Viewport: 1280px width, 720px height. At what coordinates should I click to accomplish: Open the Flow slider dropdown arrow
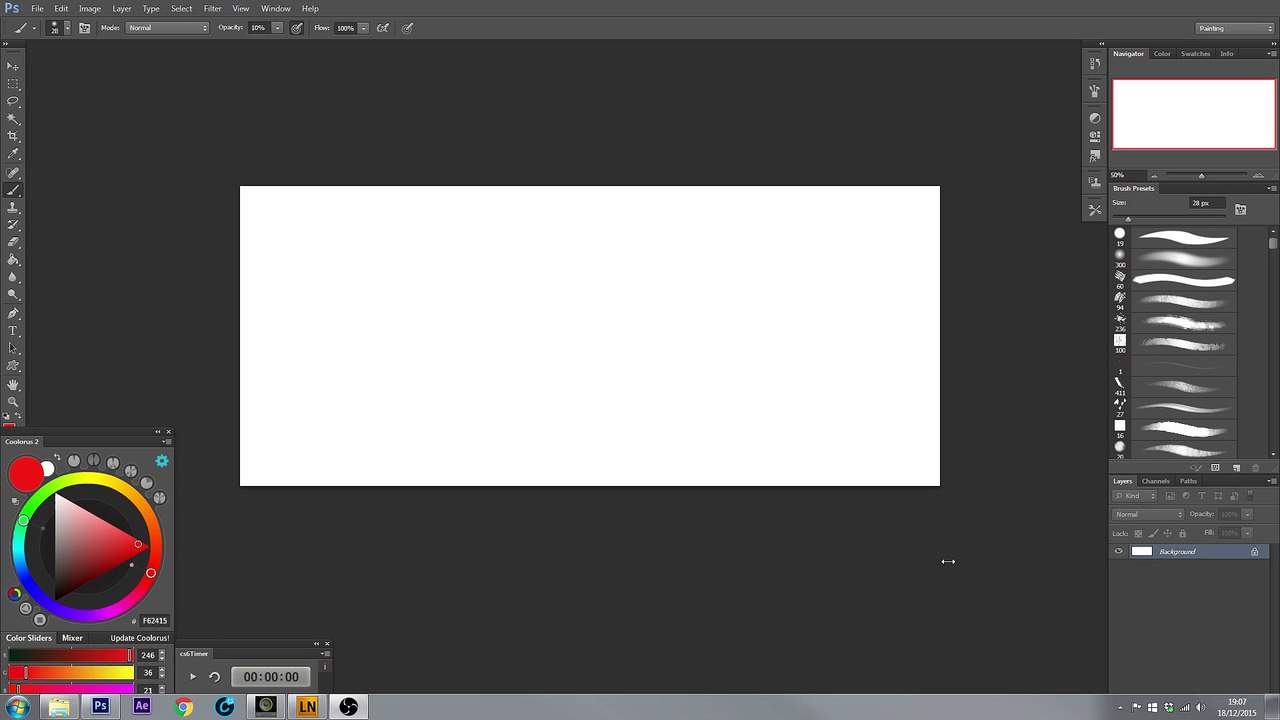363,28
